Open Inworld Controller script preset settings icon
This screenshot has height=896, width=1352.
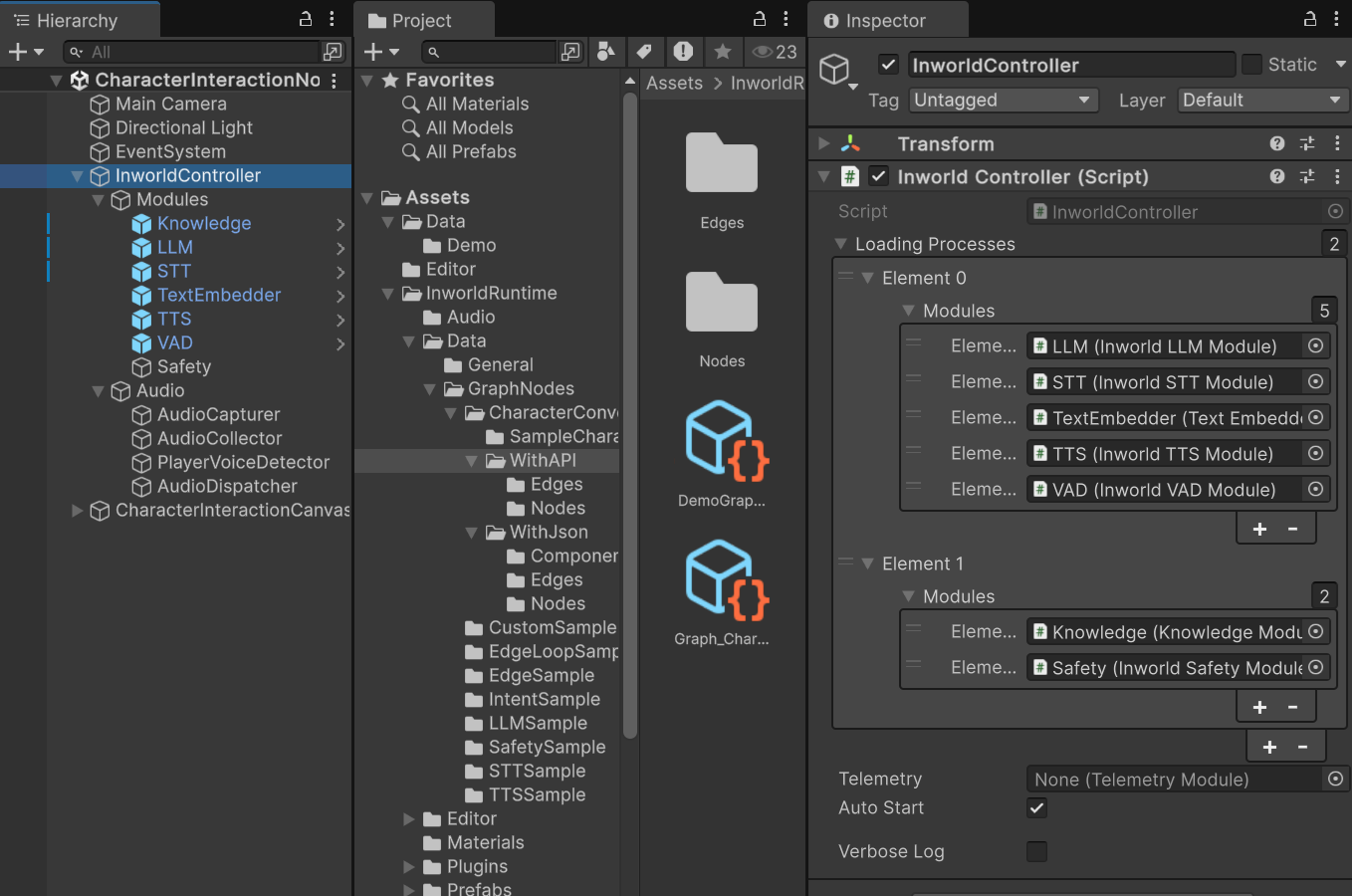1307,176
